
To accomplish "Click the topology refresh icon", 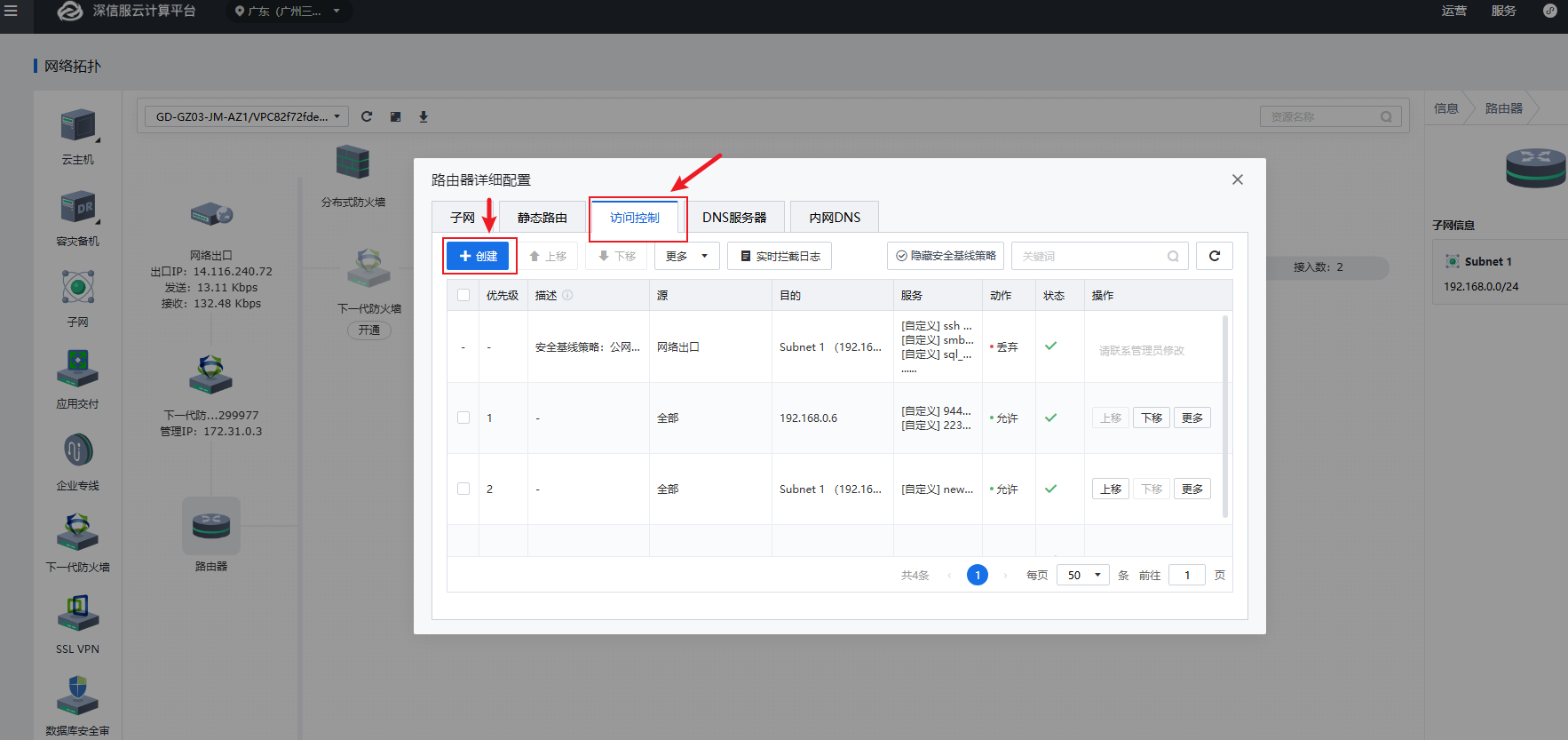I will [x=367, y=116].
